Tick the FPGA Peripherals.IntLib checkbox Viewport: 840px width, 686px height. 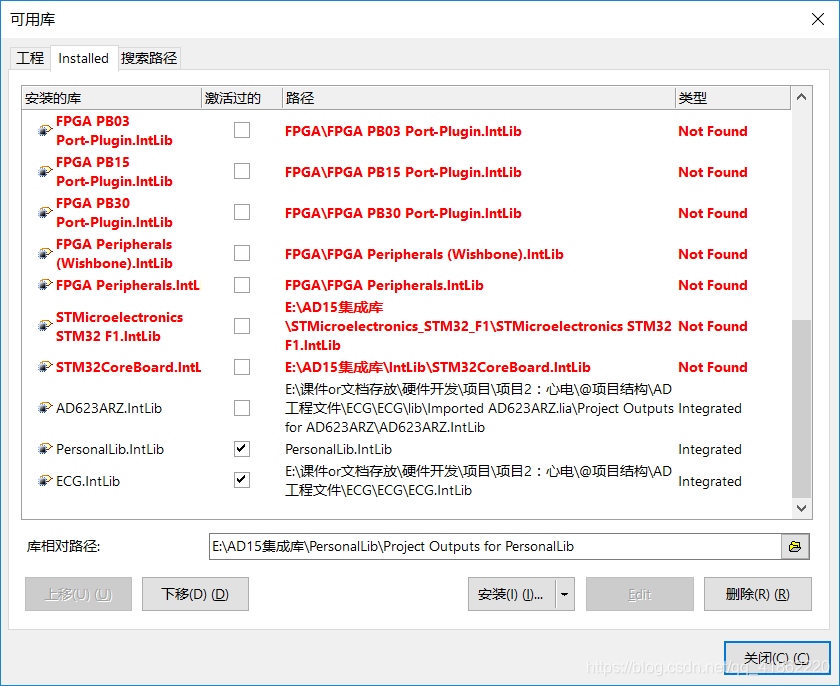tap(242, 285)
